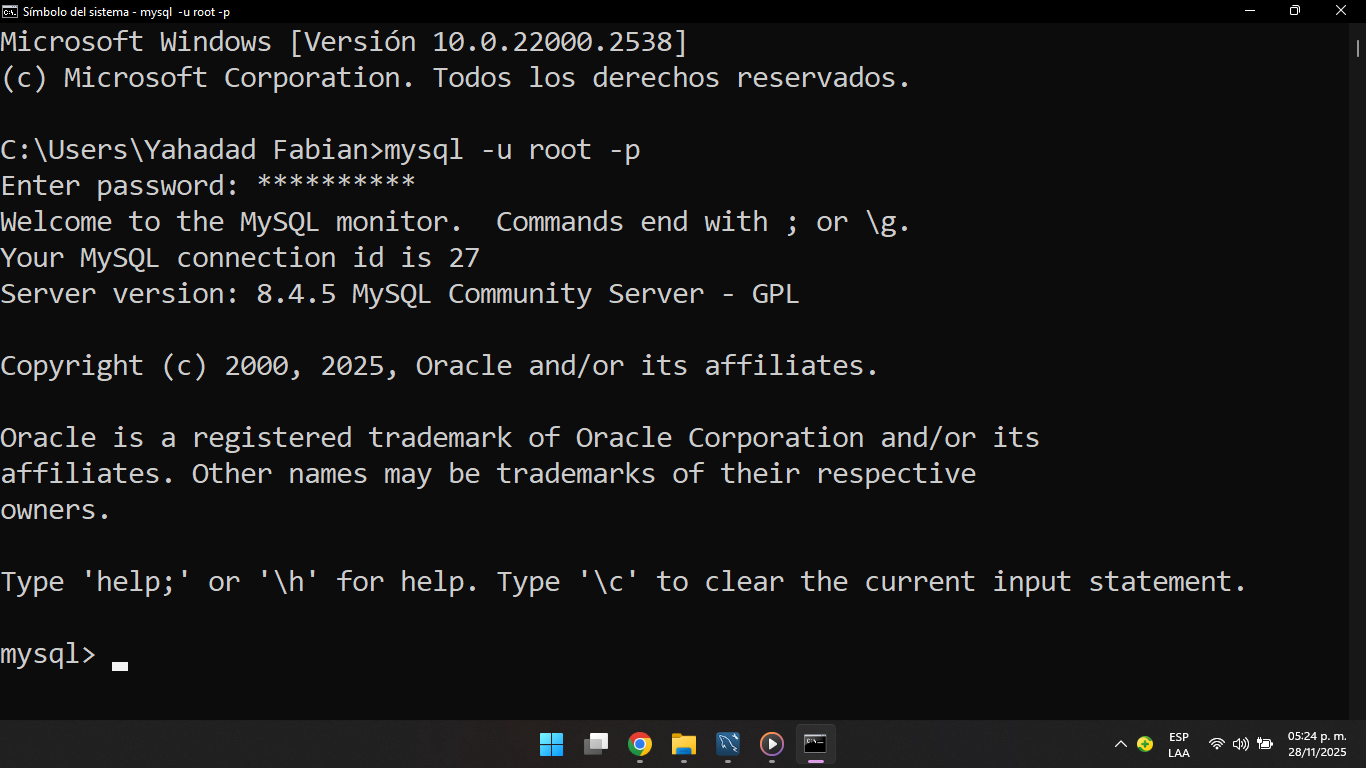Open the 05:24 p. m. clock and calendar

(x=1317, y=744)
